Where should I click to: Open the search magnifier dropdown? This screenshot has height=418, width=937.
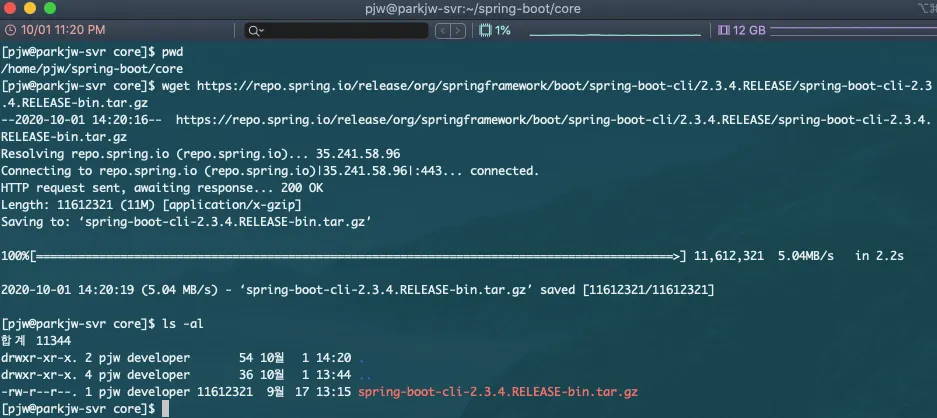tap(256, 30)
